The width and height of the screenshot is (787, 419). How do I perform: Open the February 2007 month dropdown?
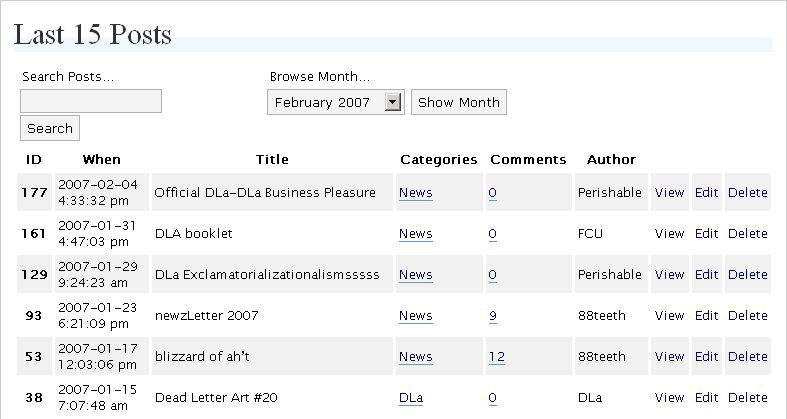tap(335, 102)
